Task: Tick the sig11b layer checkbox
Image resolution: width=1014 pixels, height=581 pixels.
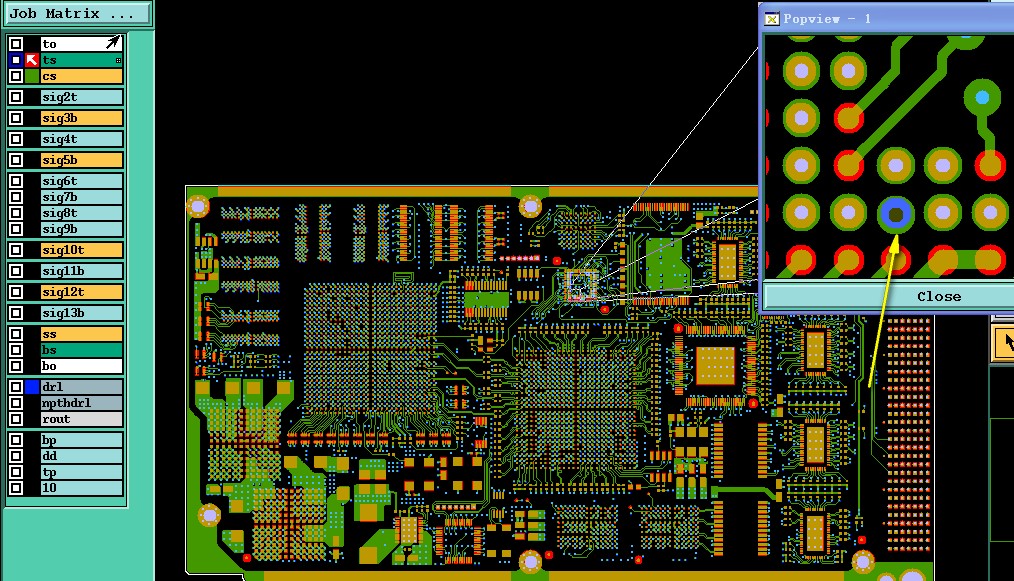Action: click(16, 271)
